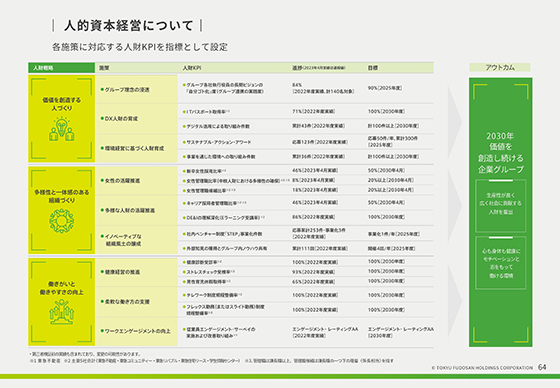The width and height of the screenshot is (560, 388).
Task: Select the 開催4回/年[2025年度] target
Action: pyautogui.click(x=391, y=248)
